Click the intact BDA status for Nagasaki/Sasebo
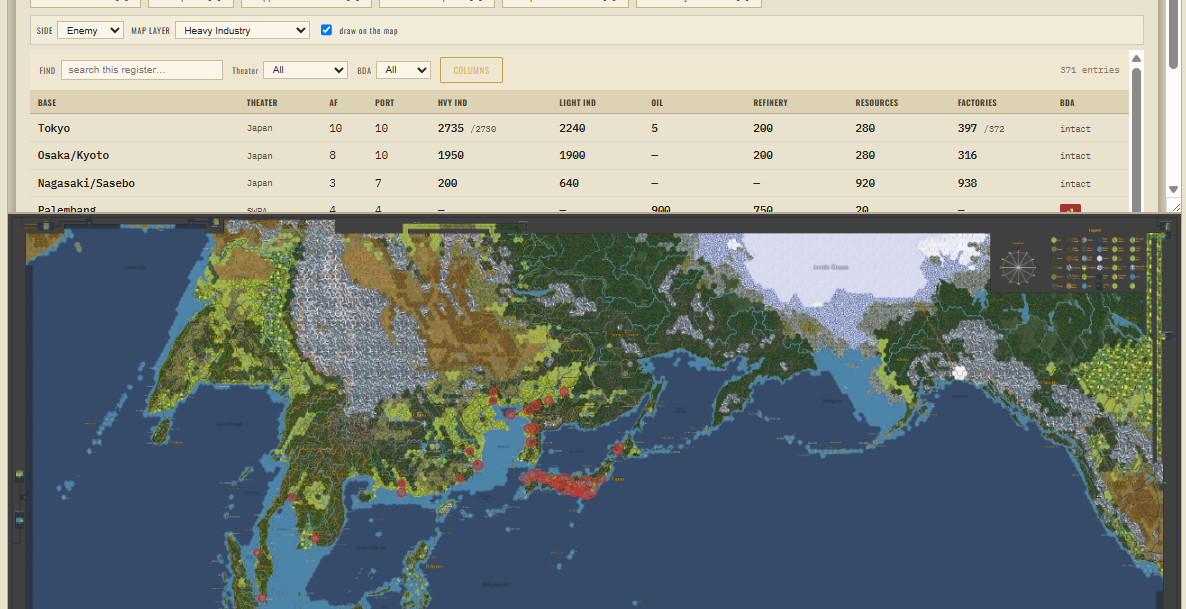Screen dimensions: 1186x609 click(x=1076, y=184)
